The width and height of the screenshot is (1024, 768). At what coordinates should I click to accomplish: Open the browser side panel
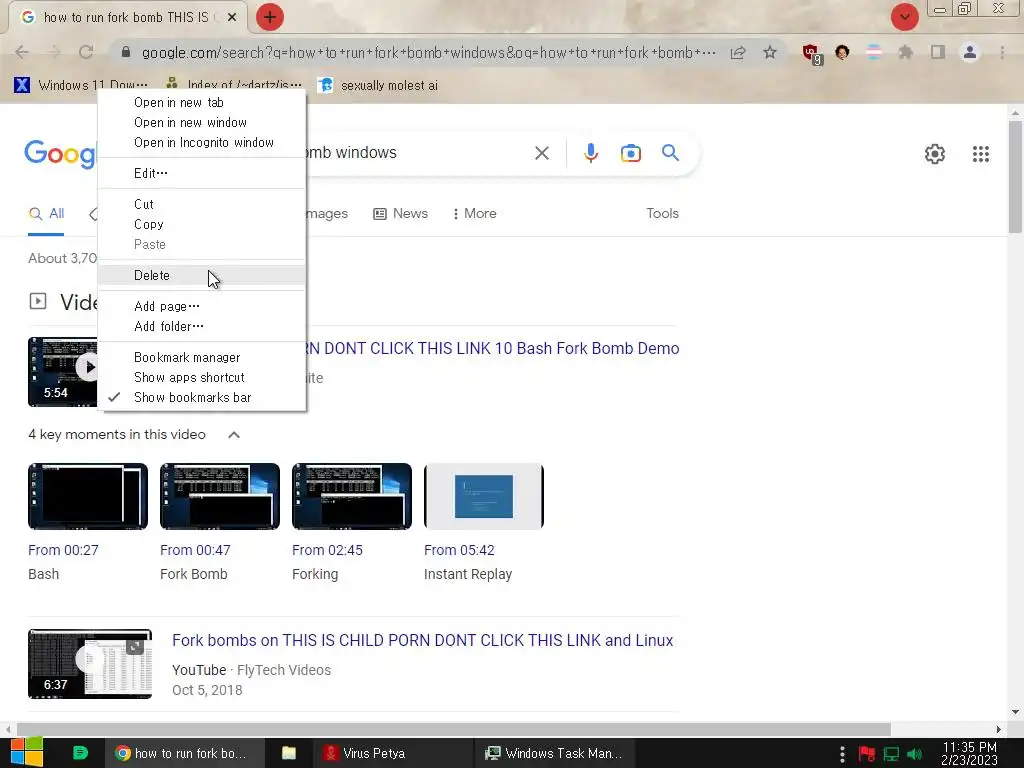pyautogui.click(x=938, y=52)
